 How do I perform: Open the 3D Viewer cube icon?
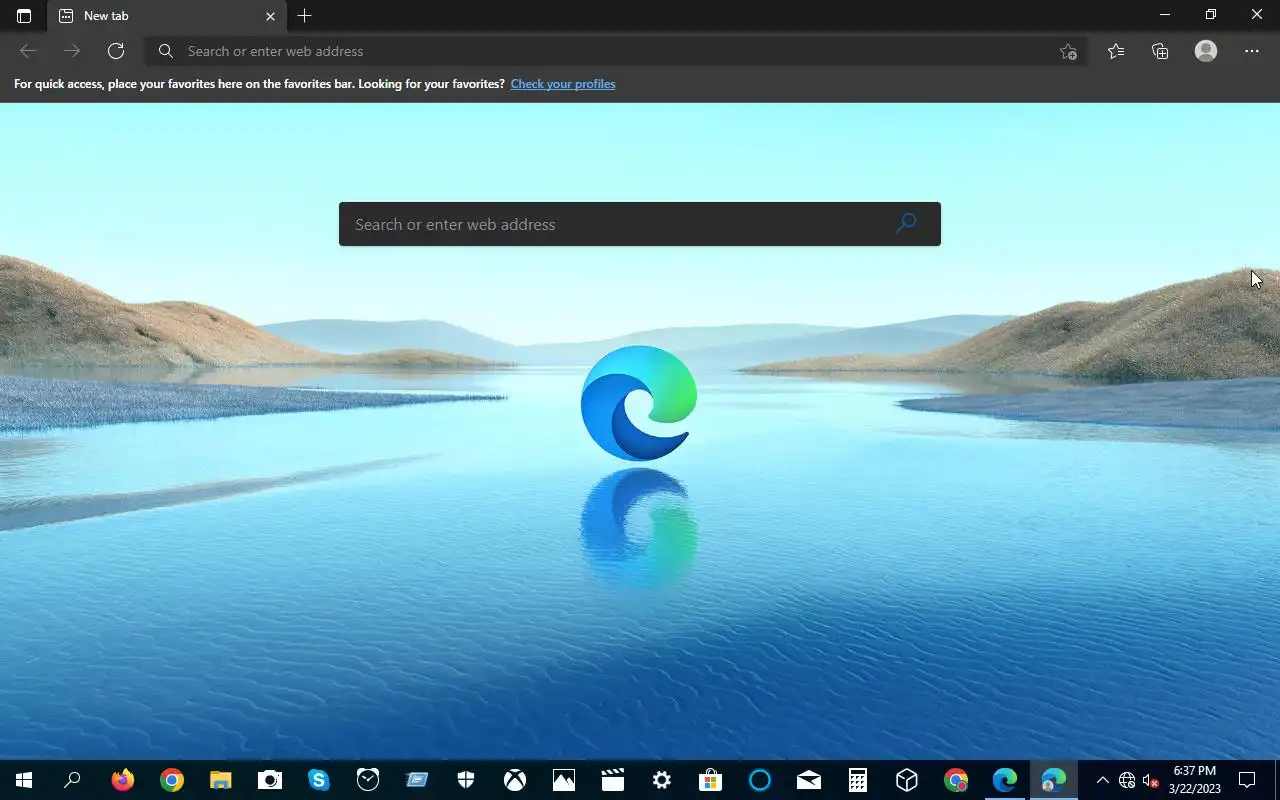[x=907, y=780]
